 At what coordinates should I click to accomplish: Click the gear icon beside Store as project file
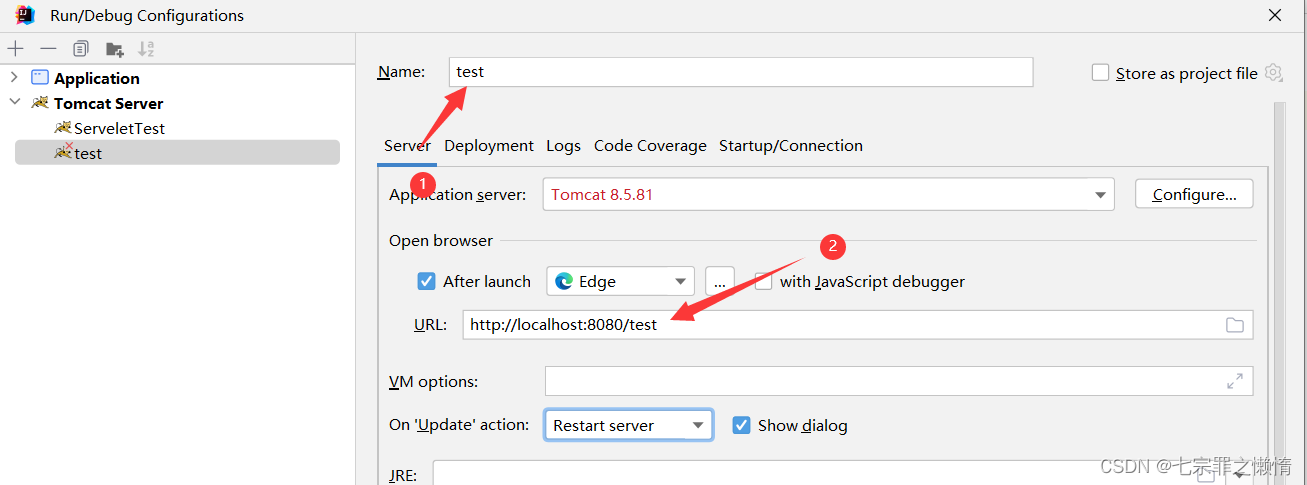point(1273,72)
